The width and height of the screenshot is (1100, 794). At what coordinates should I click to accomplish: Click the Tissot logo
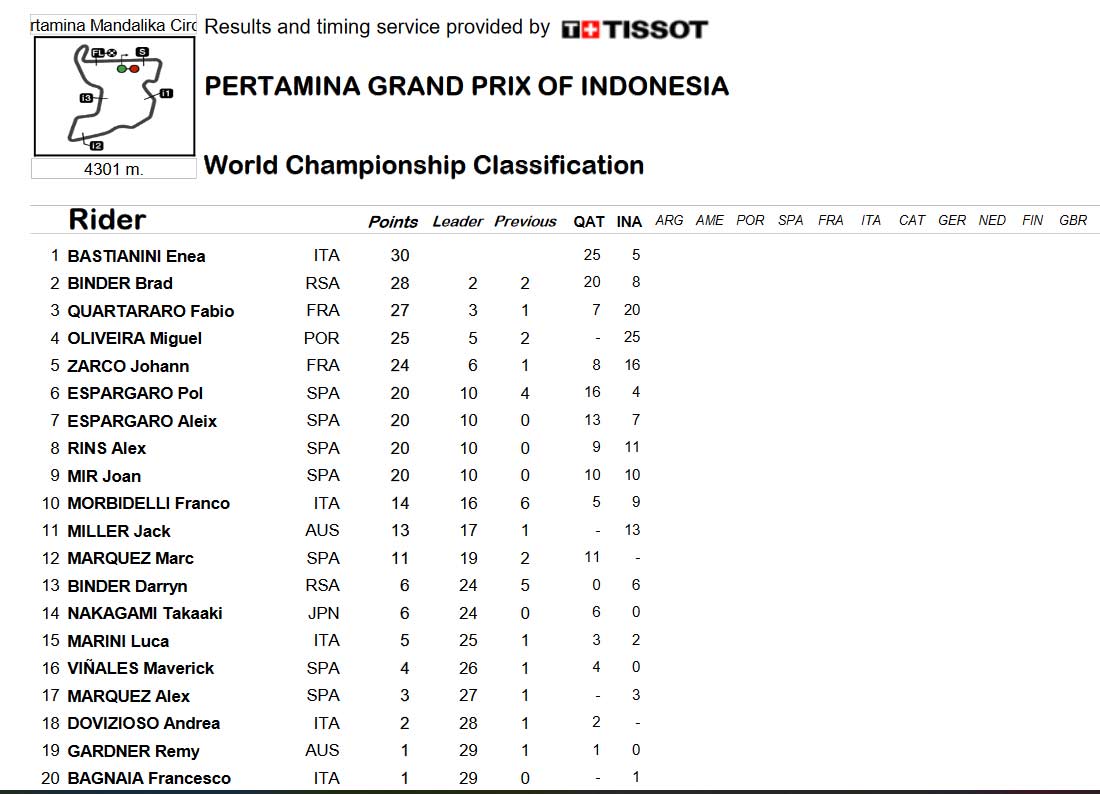pyautogui.click(x=634, y=29)
